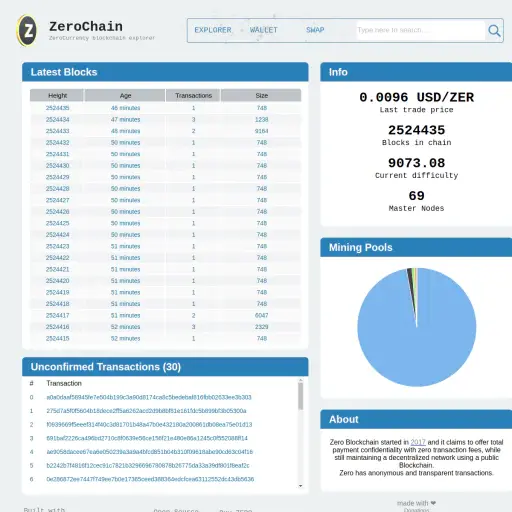512x512 pixels.
Task: Click the Unconfirmed Transactions (30) panel header
Action: [165, 367]
